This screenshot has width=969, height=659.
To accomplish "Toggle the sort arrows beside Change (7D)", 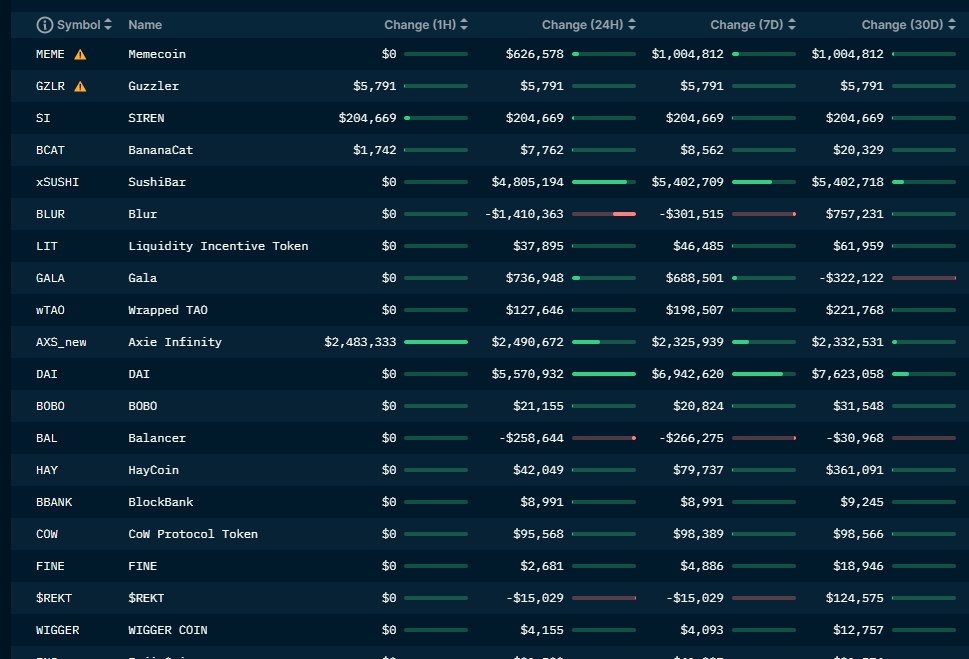I will (x=792, y=25).
